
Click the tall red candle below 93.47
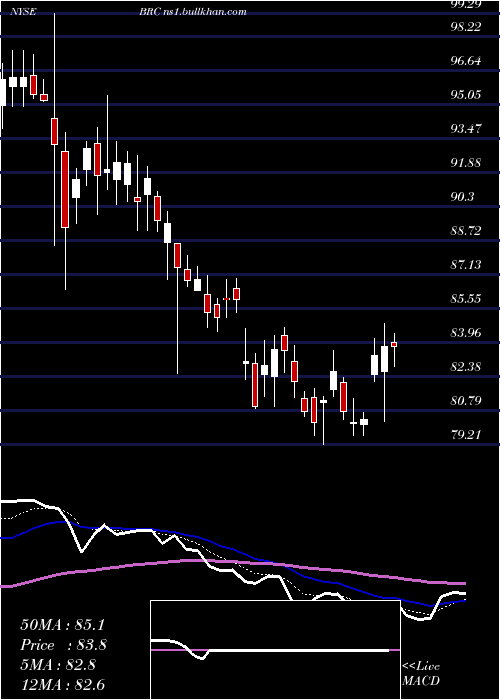[65, 189]
